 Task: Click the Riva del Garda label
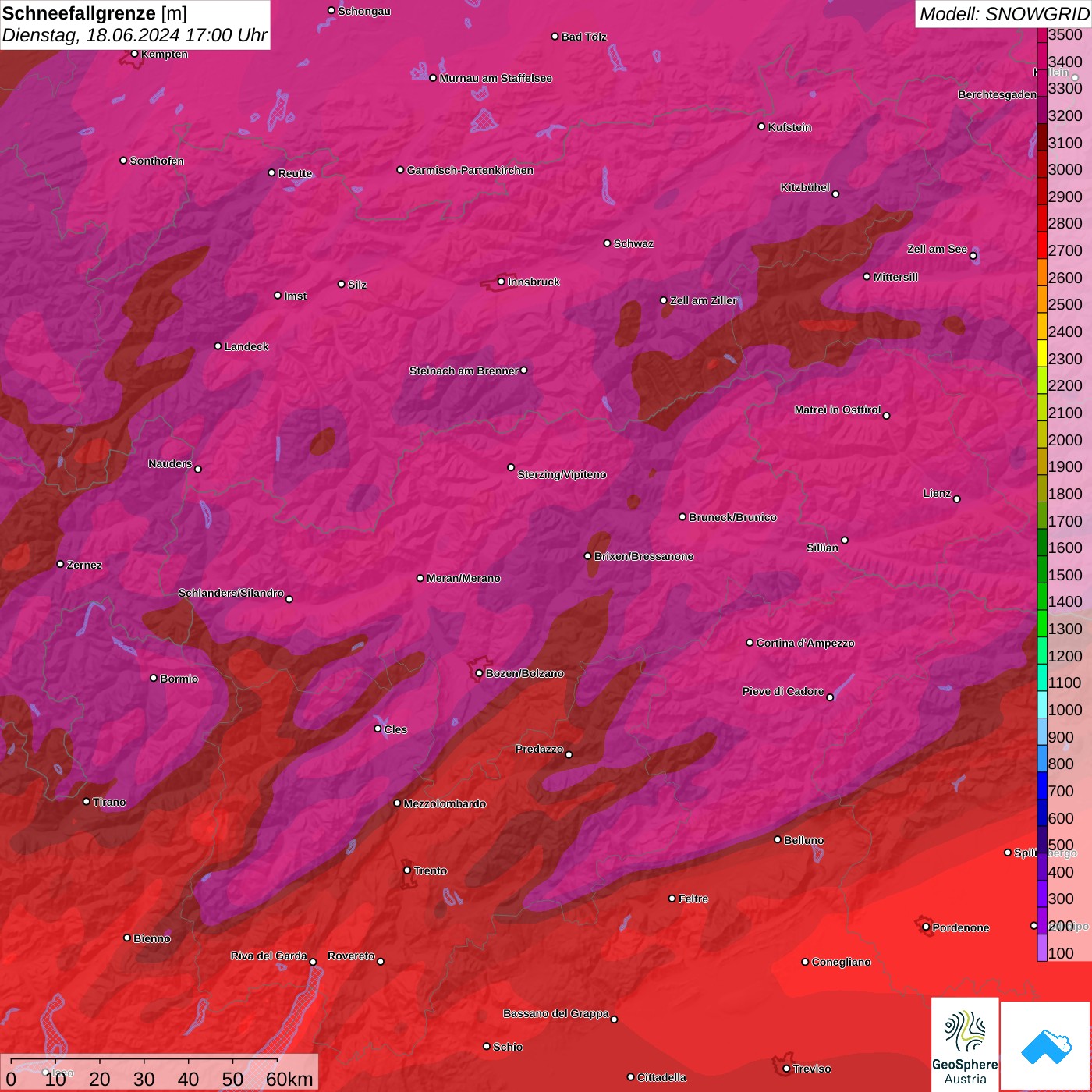tap(269, 955)
